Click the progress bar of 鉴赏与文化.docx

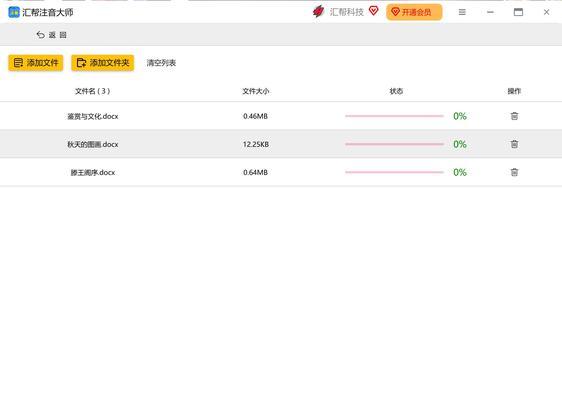click(394, 116)
